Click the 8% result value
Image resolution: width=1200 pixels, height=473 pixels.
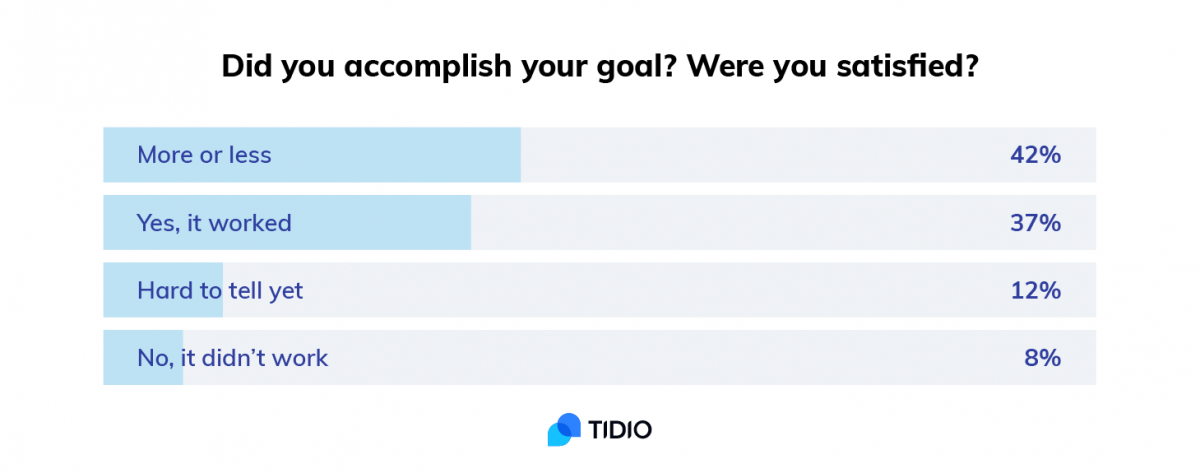click(1043, 357)
